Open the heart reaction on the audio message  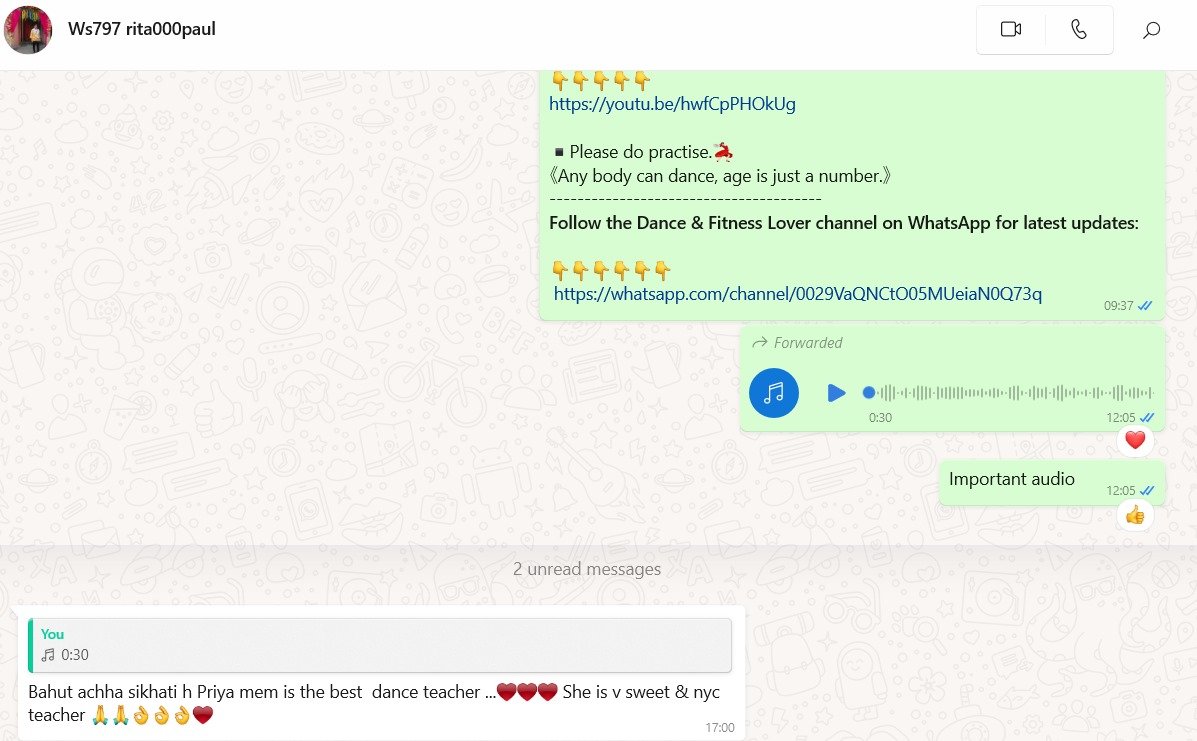(x=1135, y=440)
